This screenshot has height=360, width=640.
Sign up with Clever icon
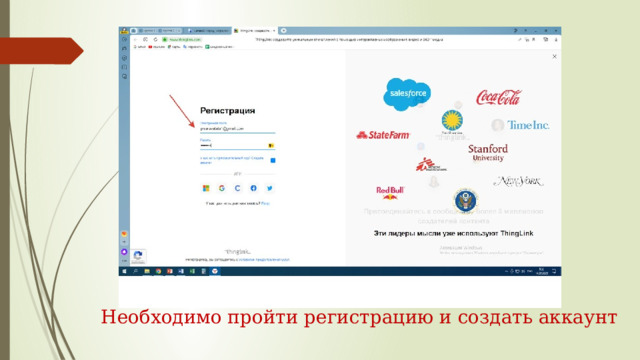(x=238, y=188)
